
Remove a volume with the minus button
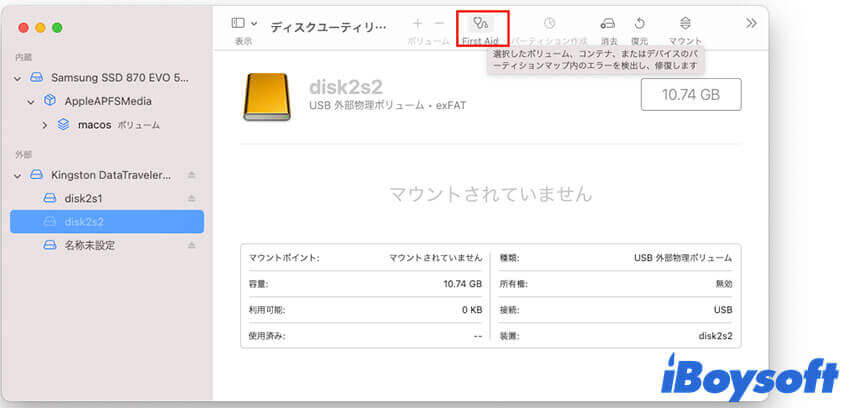[440, 23]
